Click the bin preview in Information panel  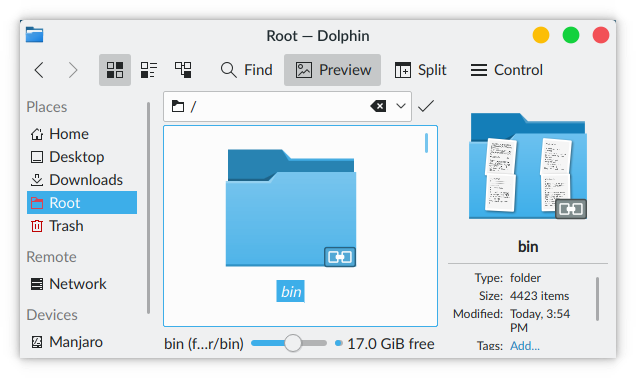point(528,166)
